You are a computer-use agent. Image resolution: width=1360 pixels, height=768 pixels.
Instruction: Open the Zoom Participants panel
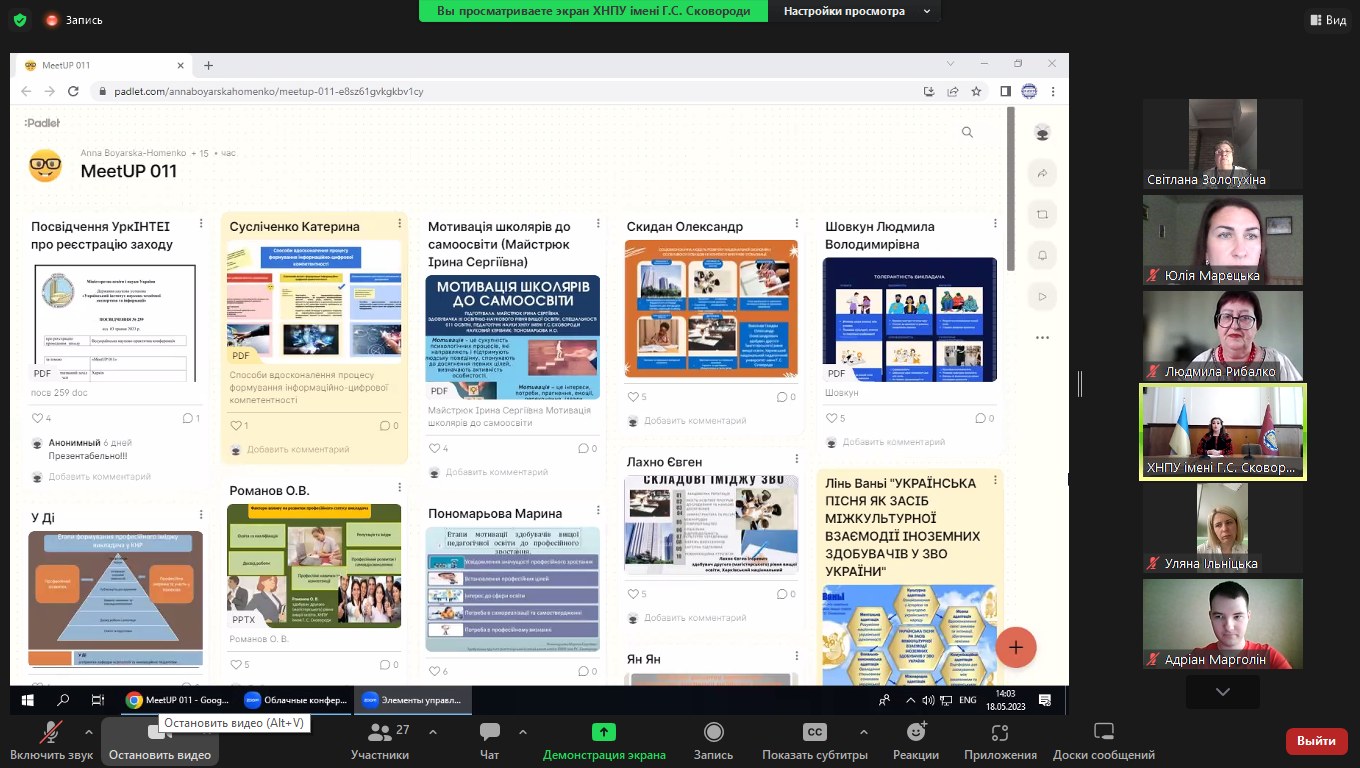(380, 741)
